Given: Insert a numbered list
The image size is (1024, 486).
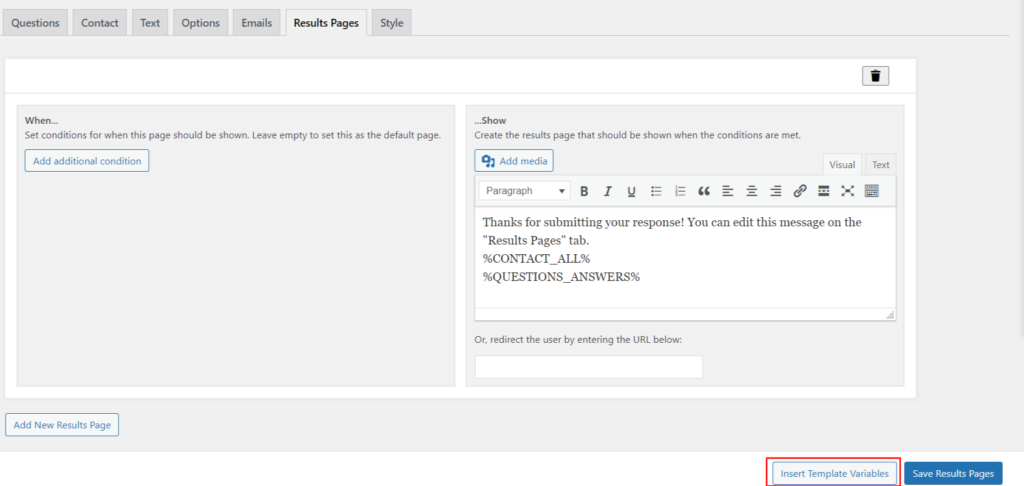Looking at the screenshot, I should point(680,191).
